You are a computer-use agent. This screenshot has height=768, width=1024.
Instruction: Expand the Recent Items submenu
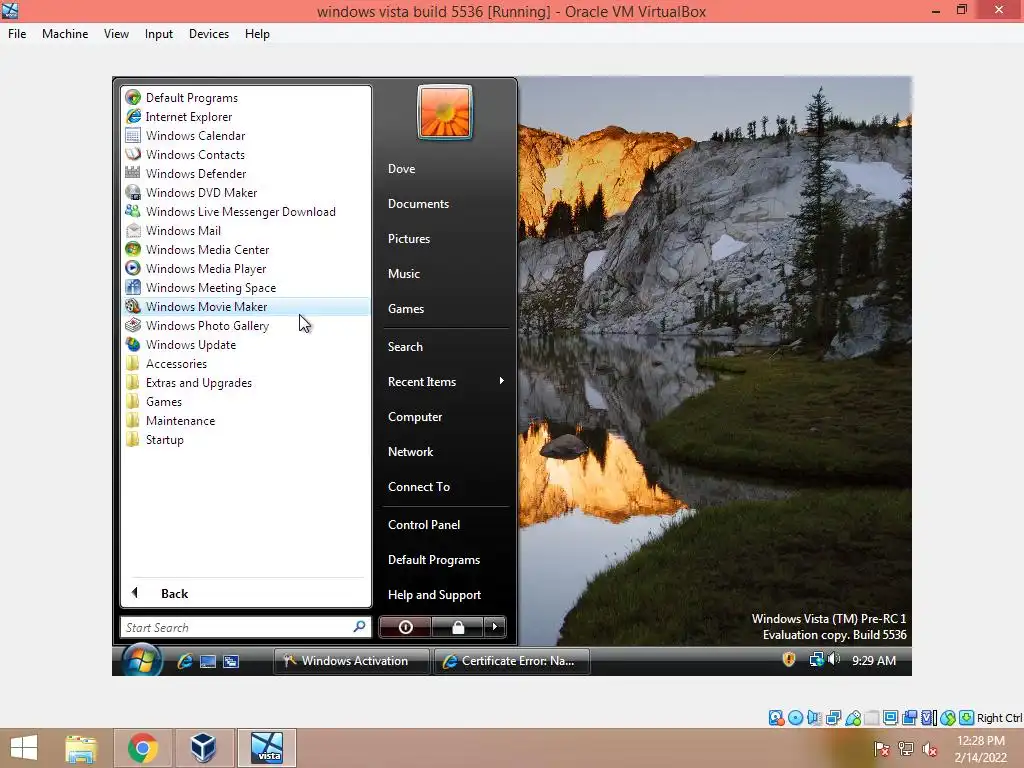coord(445,381)
